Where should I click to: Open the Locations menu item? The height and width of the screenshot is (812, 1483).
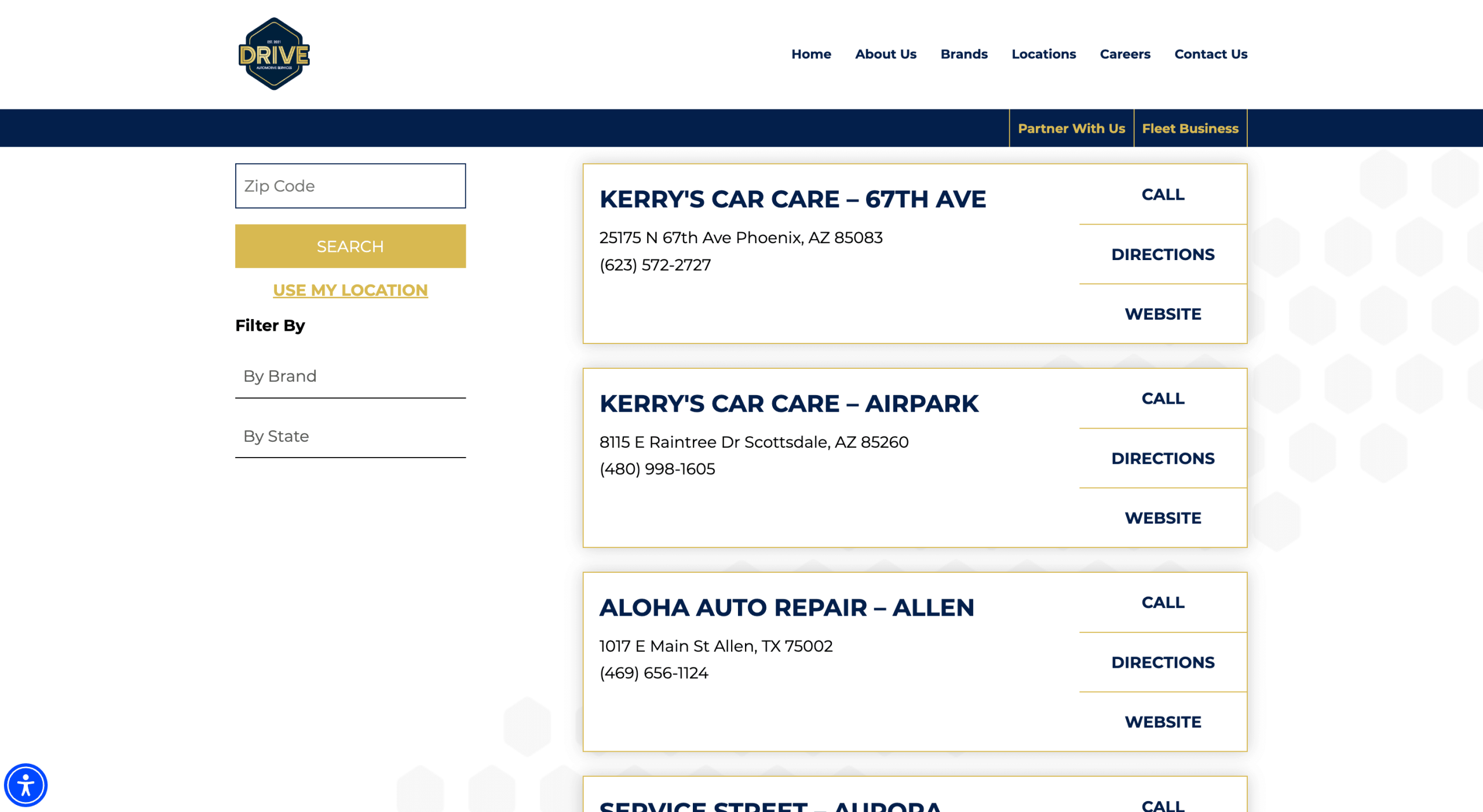[1044, 54]
